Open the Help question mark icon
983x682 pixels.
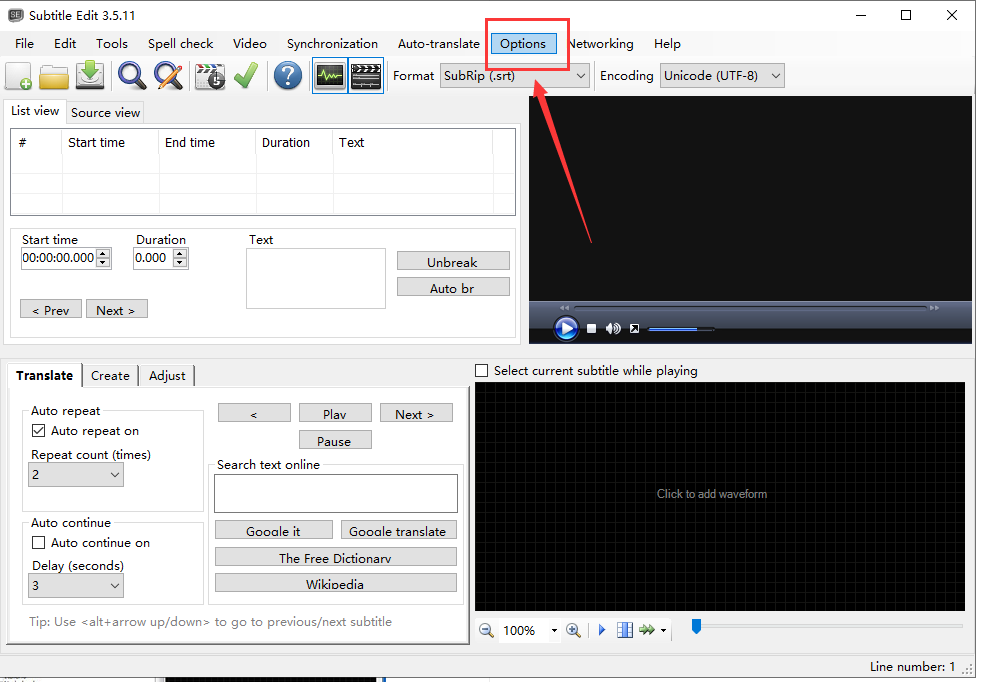pos(288,76)
